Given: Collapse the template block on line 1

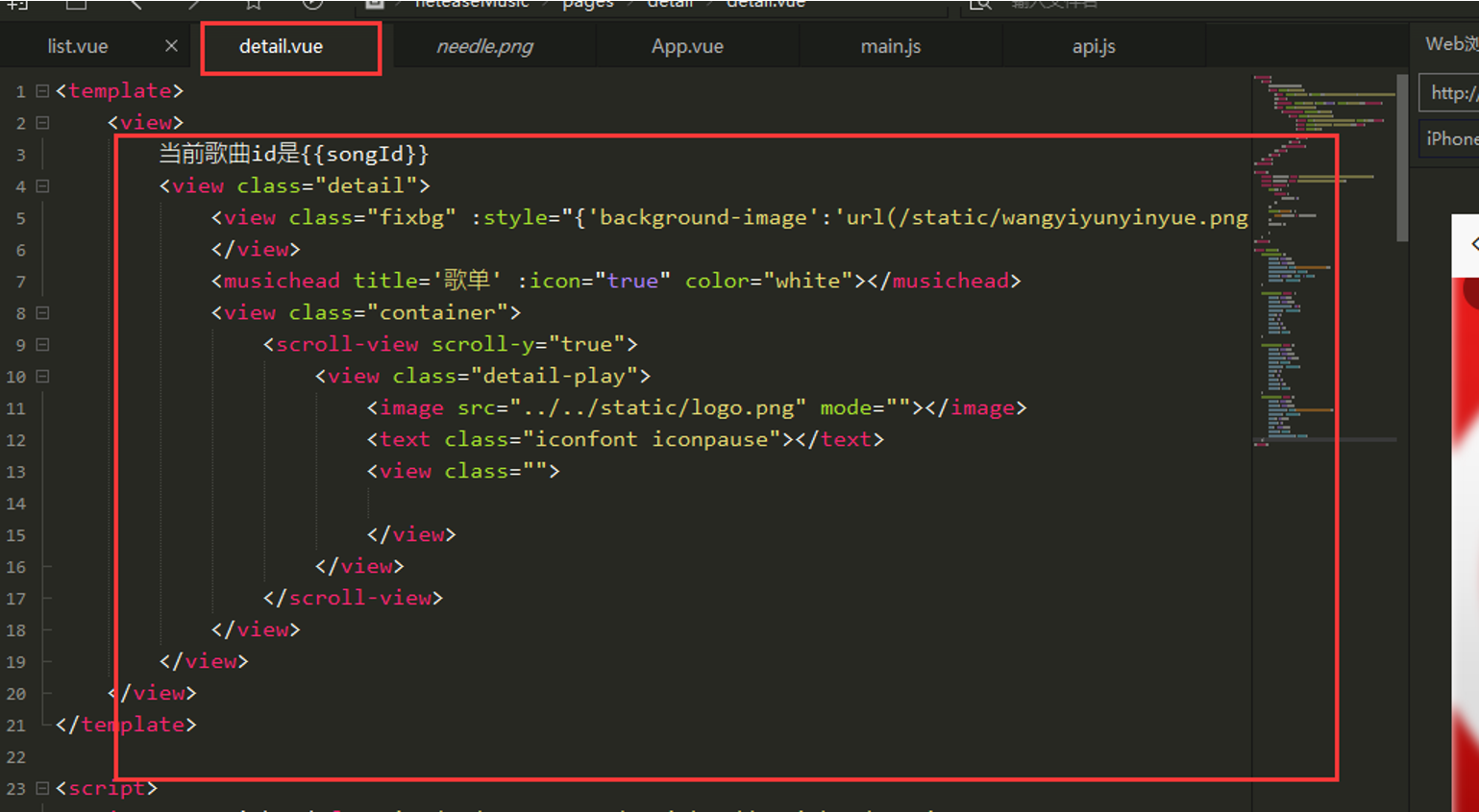Looking at the screenshot, I should (42, 91).
